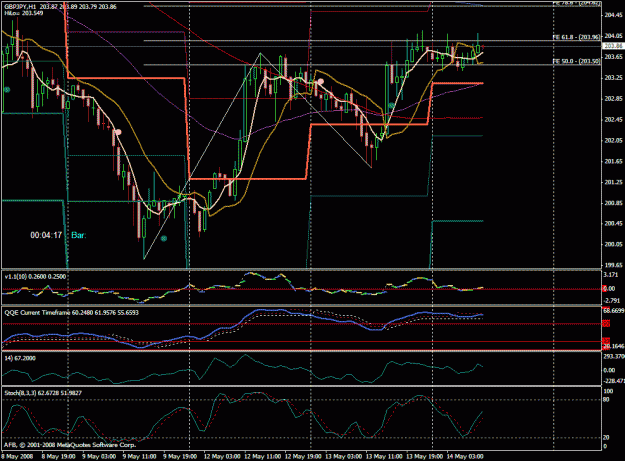Viewport: 625px width, 461px height.
Task: Click the green circle marker below the 9 May low
Action: click(x=163, y=238)
